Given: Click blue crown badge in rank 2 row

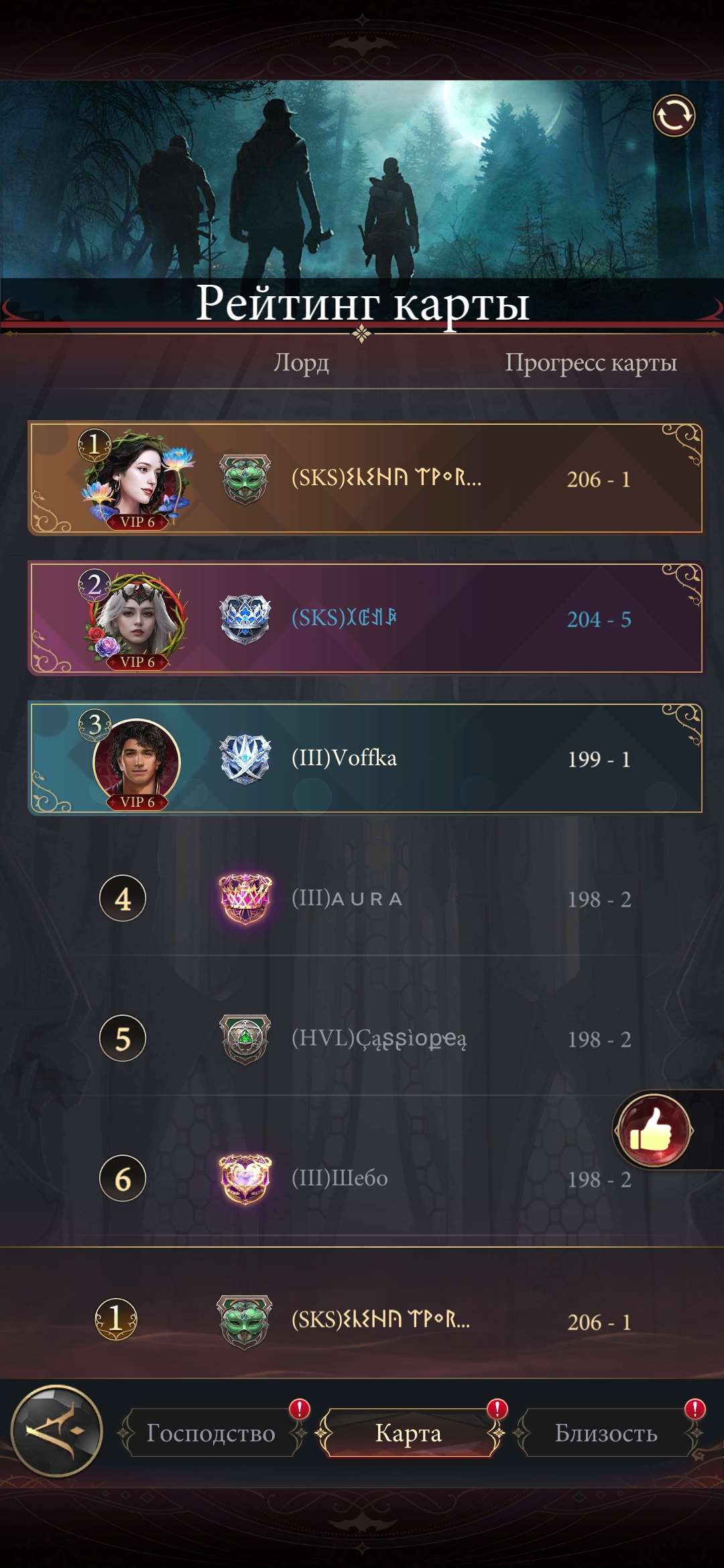Looking at the screenshot, I should tap(245, 619).
